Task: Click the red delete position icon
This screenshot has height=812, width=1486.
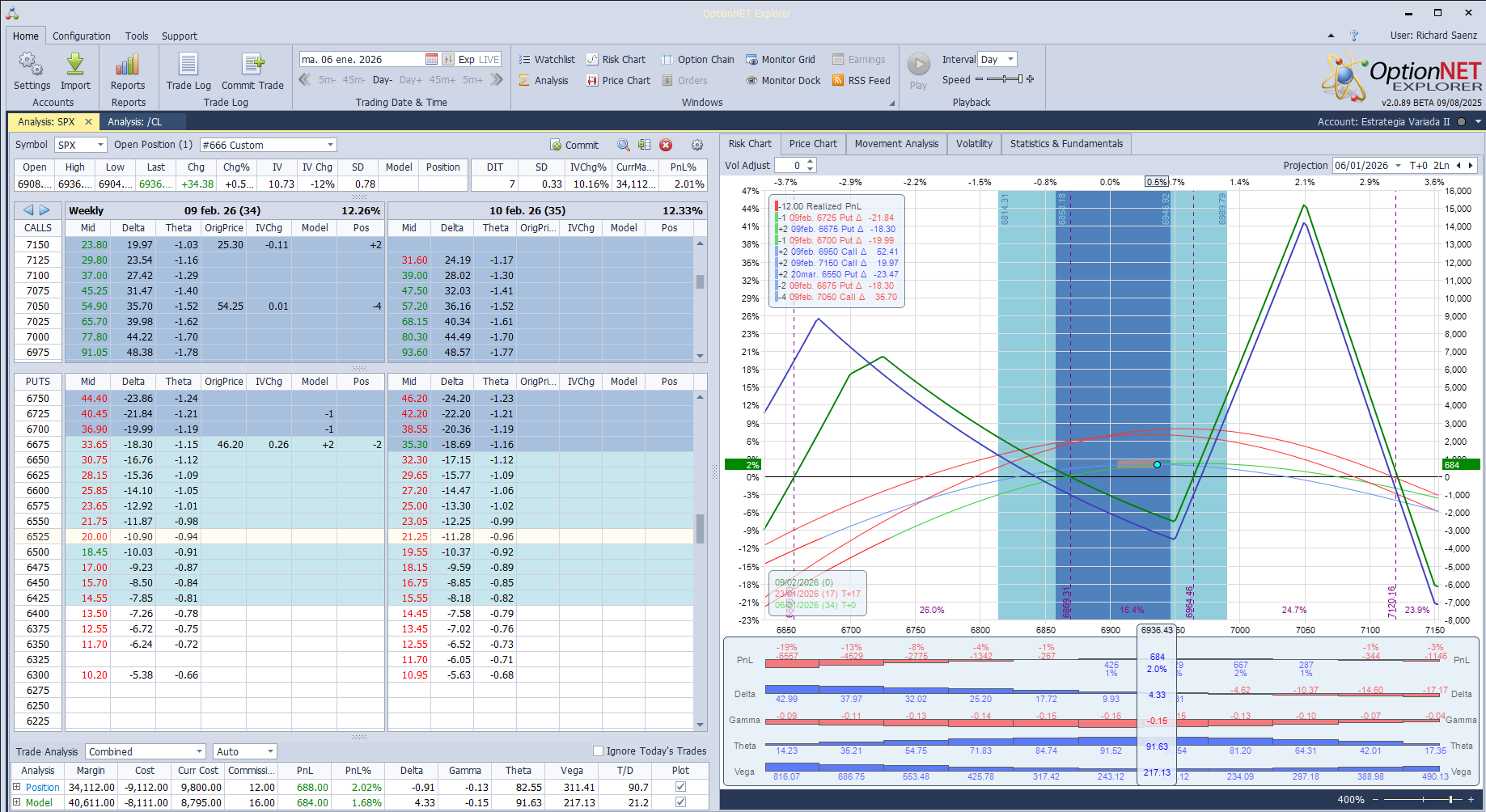Action: coord(666,145)
